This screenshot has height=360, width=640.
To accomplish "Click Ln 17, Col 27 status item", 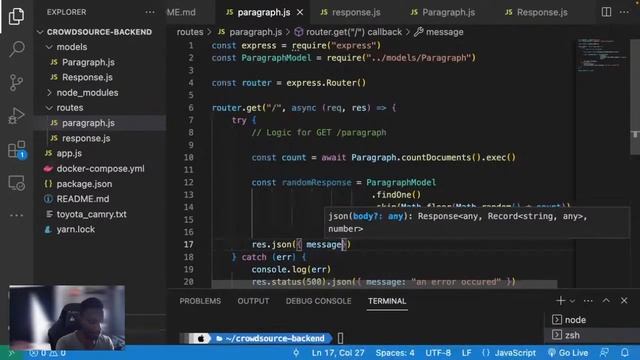I will pos(338,353).
